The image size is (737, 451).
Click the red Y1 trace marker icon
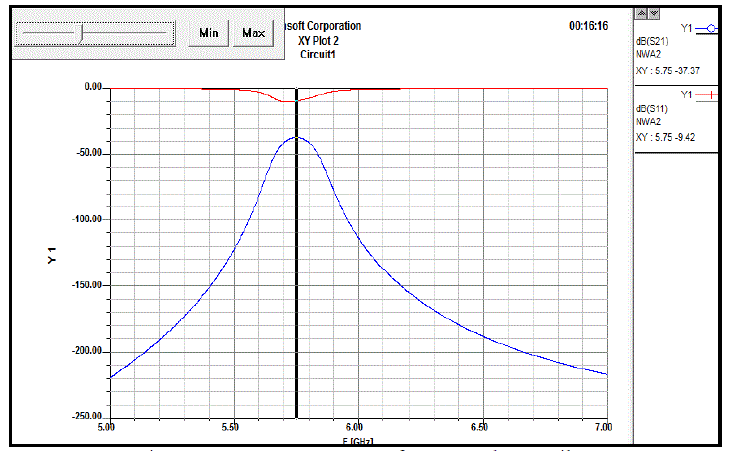click(x=711, y=94)
